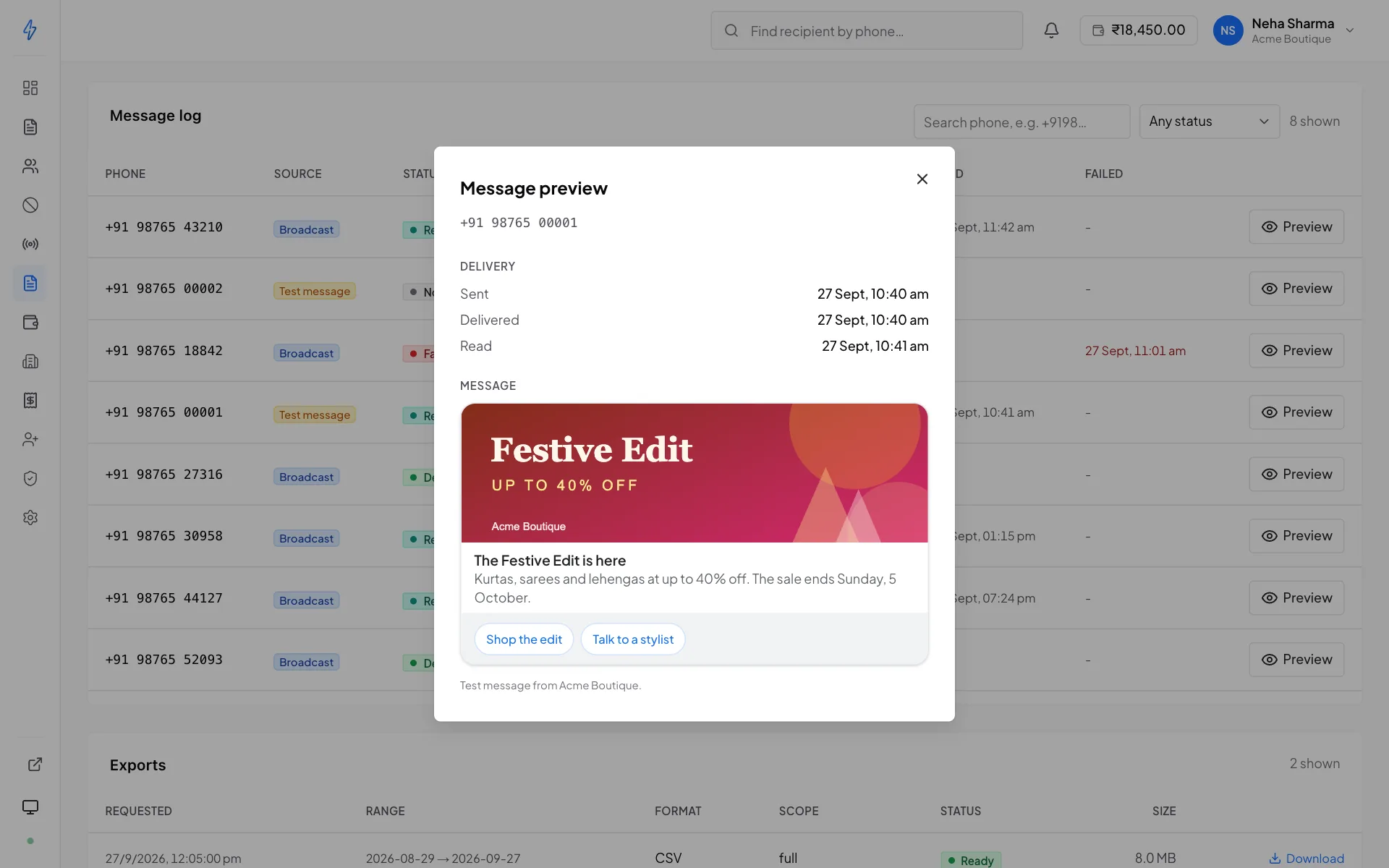Preview message for +91 98765 43210
The width and height of the screenshot is (1389, 868).
coord(1296,227)
